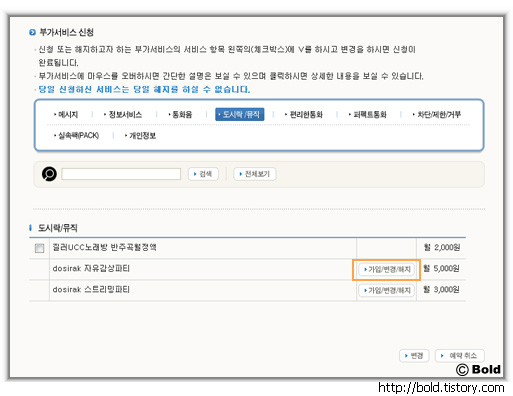Viewport: 513px width, 396px height.
Task: Click 가입/변경/해지 for dosirak 스트리밍파티
Action: click(x=387, y=290)
